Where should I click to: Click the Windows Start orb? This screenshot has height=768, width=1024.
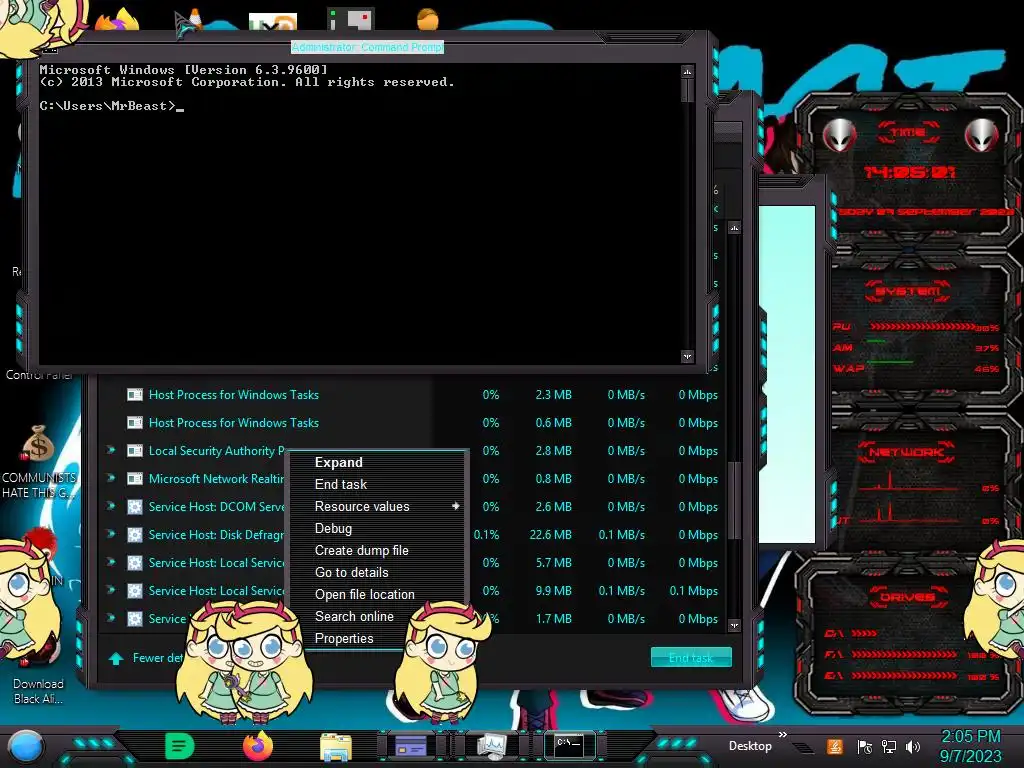pos(26,747)
